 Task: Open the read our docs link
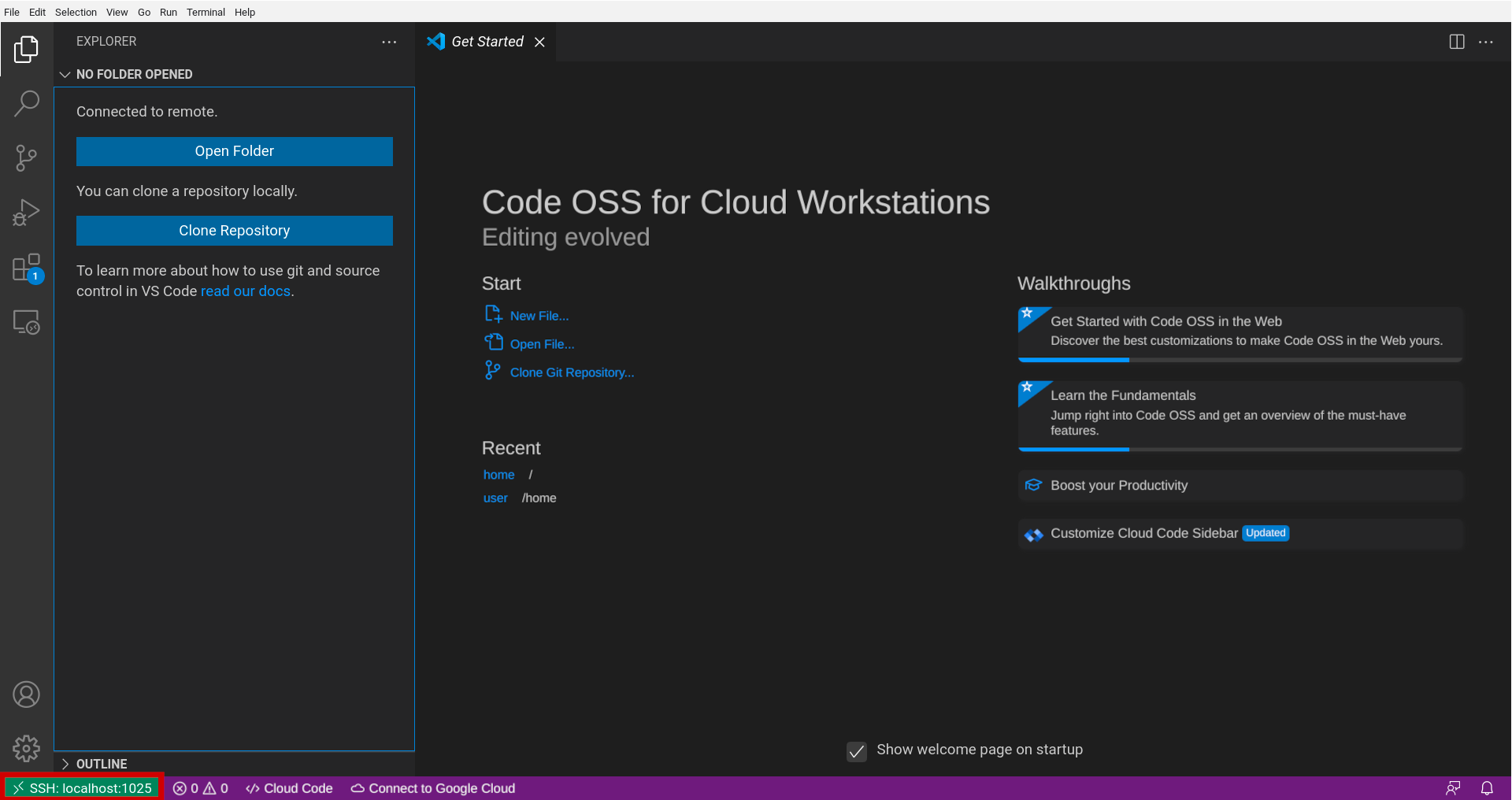pyautogui.click(x=245, y=291)
